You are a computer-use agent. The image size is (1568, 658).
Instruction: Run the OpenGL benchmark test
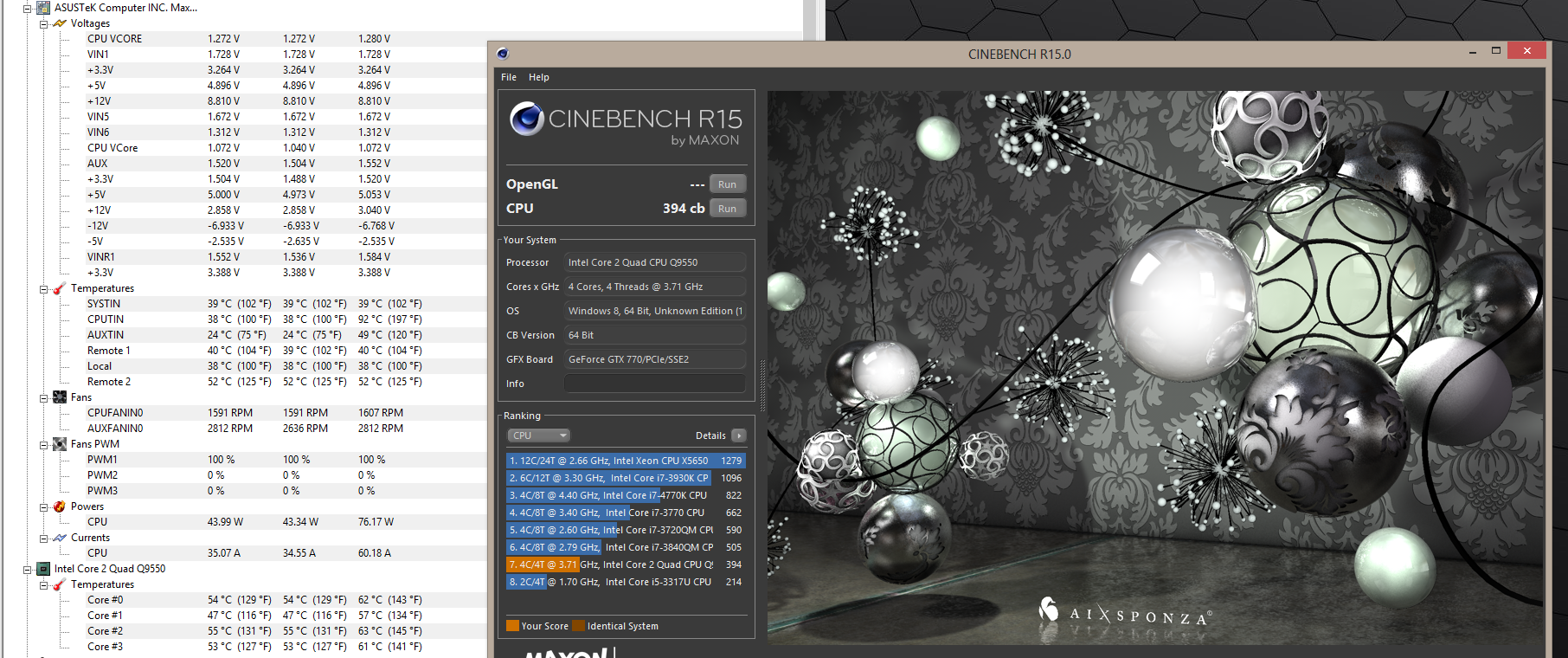[x=727, y=184]
